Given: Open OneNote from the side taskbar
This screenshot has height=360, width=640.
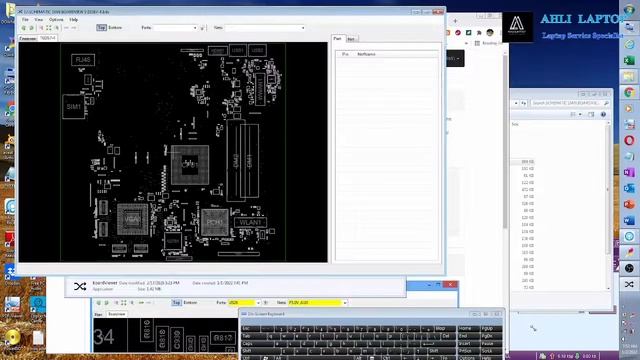Looking at the screenshot, I should coord(629,172).
